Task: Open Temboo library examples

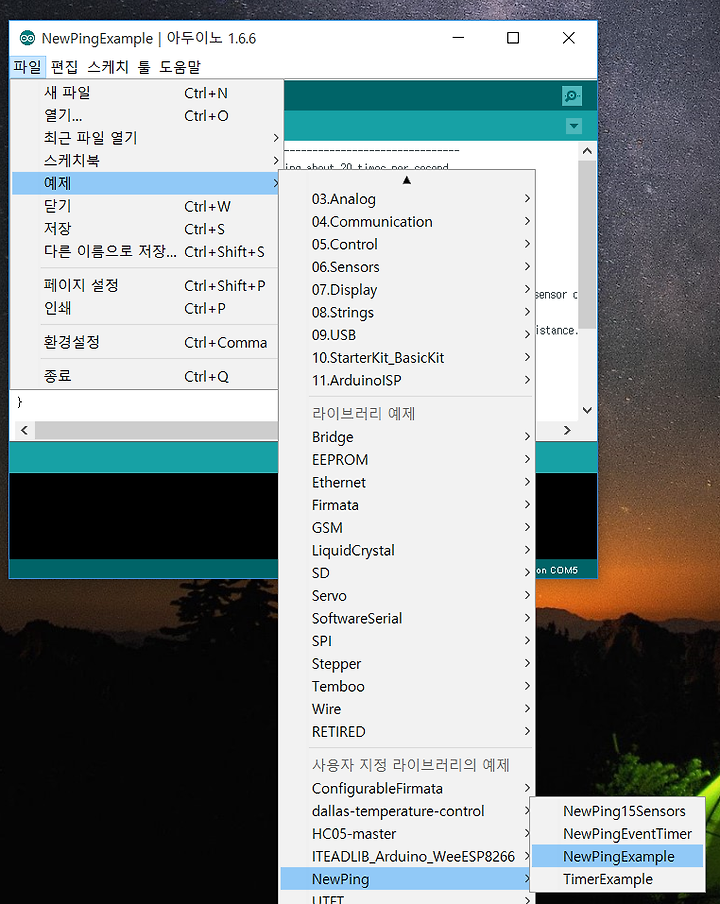Action: pos(407,687)
